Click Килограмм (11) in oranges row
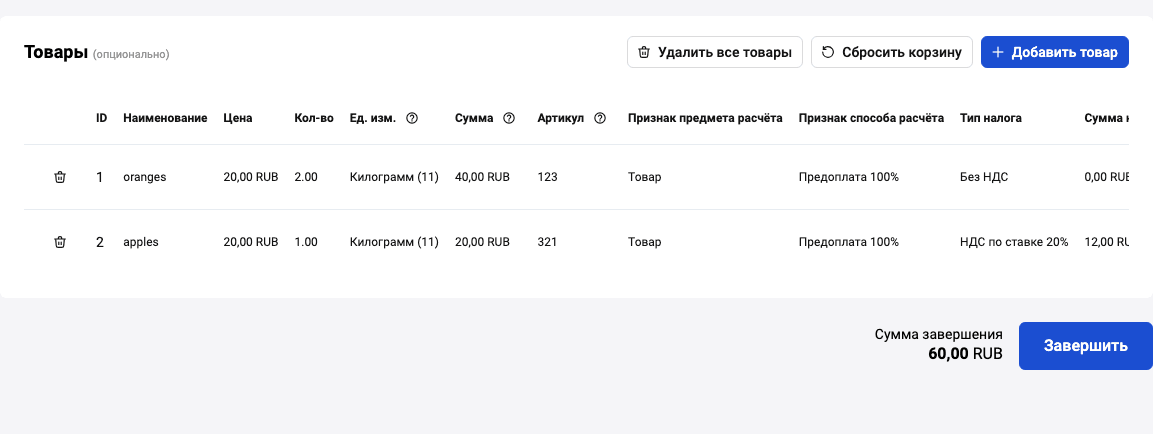1153x434 pixels. 394,177
